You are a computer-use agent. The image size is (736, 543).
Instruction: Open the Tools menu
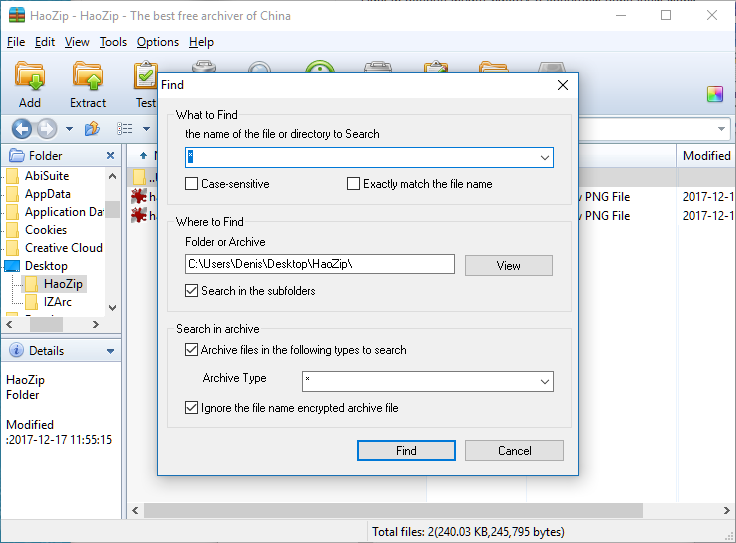point(113,42)
